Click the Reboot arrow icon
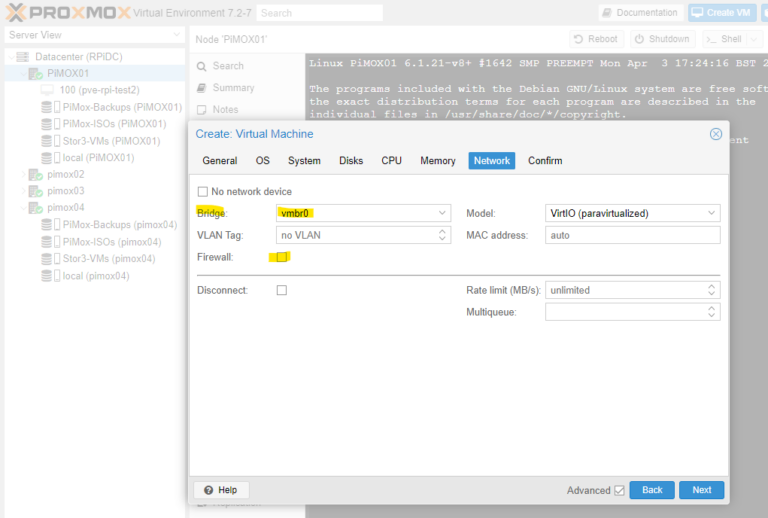 [x=578, y=39]
